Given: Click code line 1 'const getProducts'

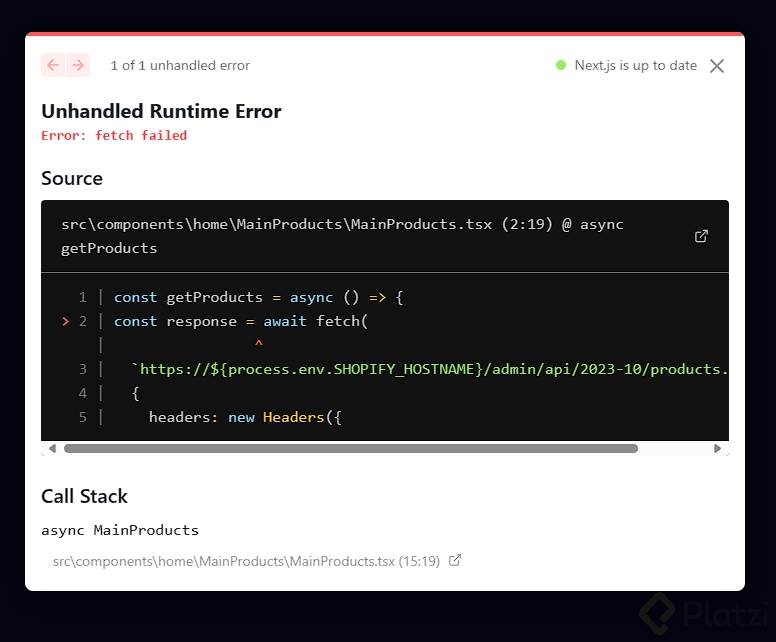Looking at the screenshot, I should [259, 297].
